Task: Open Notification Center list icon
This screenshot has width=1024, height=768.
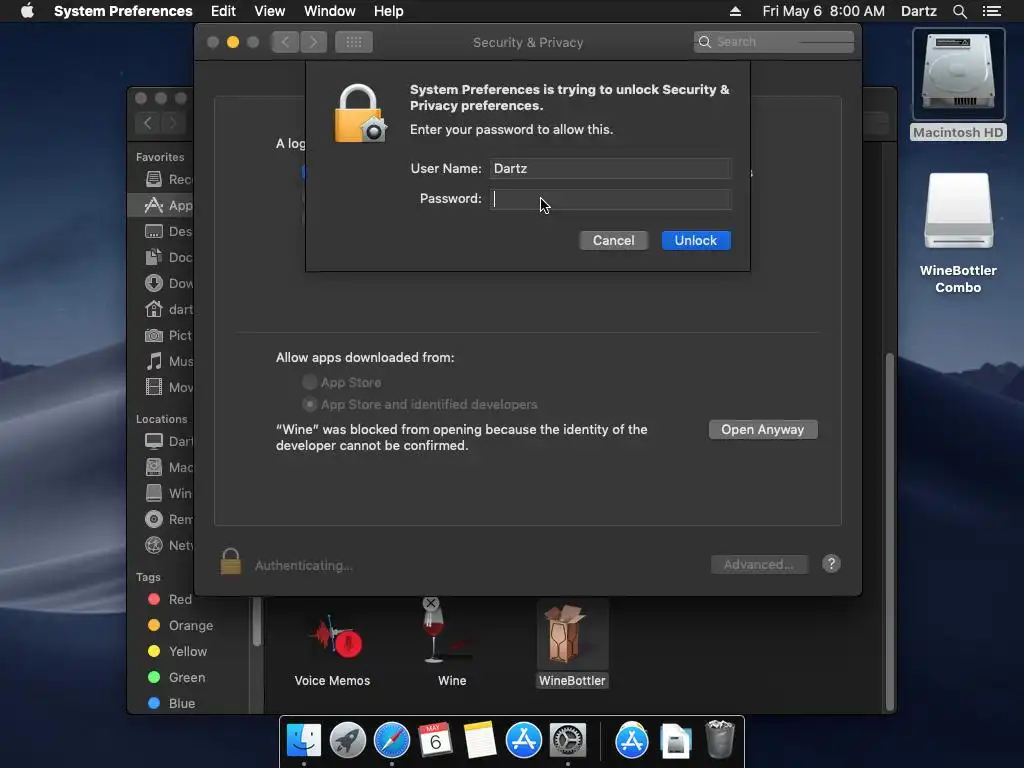Action: click(x=991, y=11)
